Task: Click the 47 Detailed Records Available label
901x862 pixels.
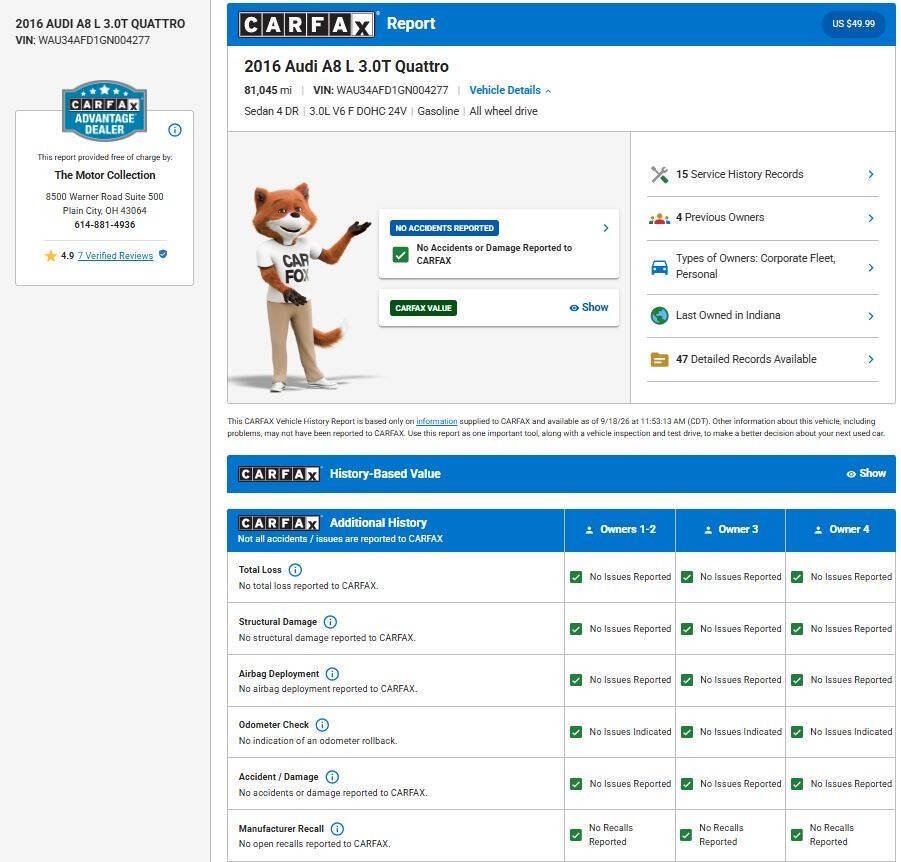Action: pos(746,359)
